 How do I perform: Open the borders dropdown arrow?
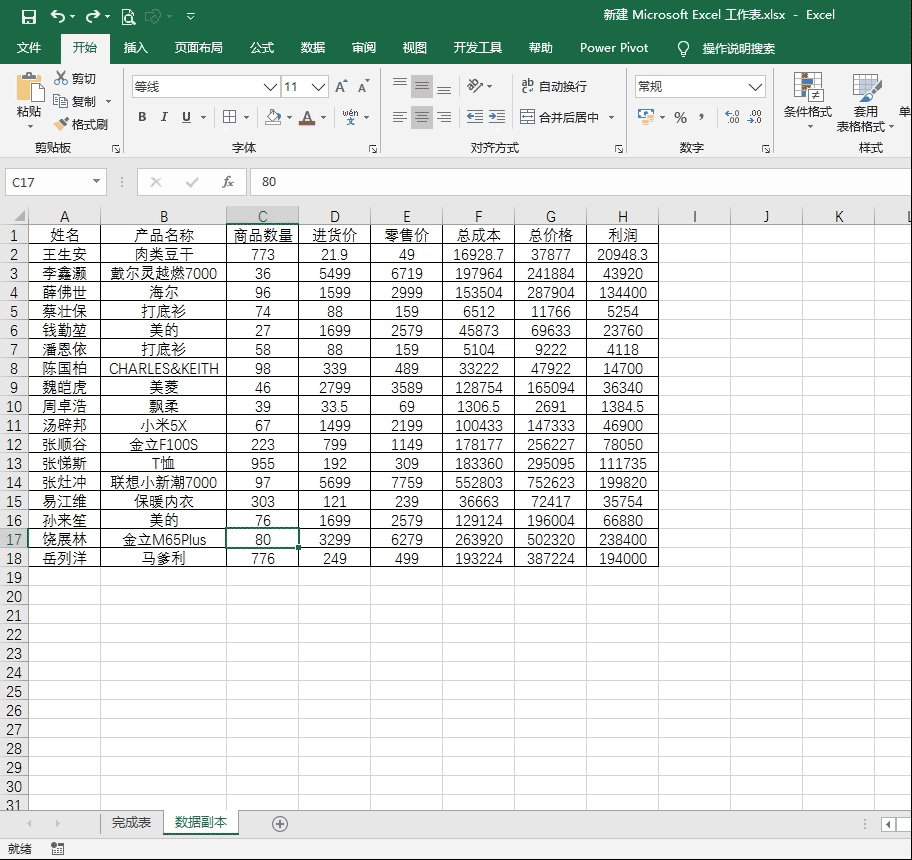[x=247, y=117]
